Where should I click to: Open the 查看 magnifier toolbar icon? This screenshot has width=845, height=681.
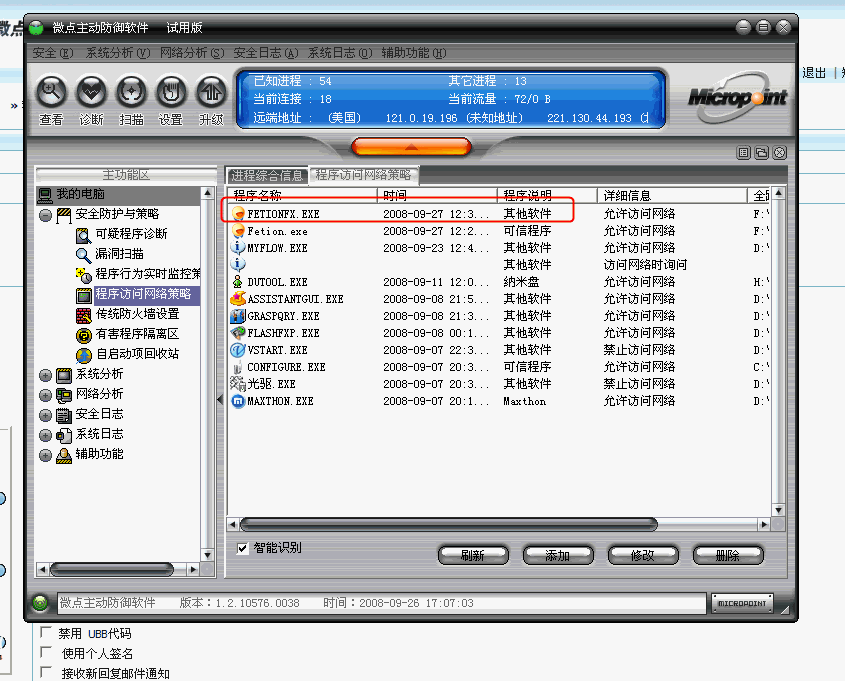tap(51, 92)
